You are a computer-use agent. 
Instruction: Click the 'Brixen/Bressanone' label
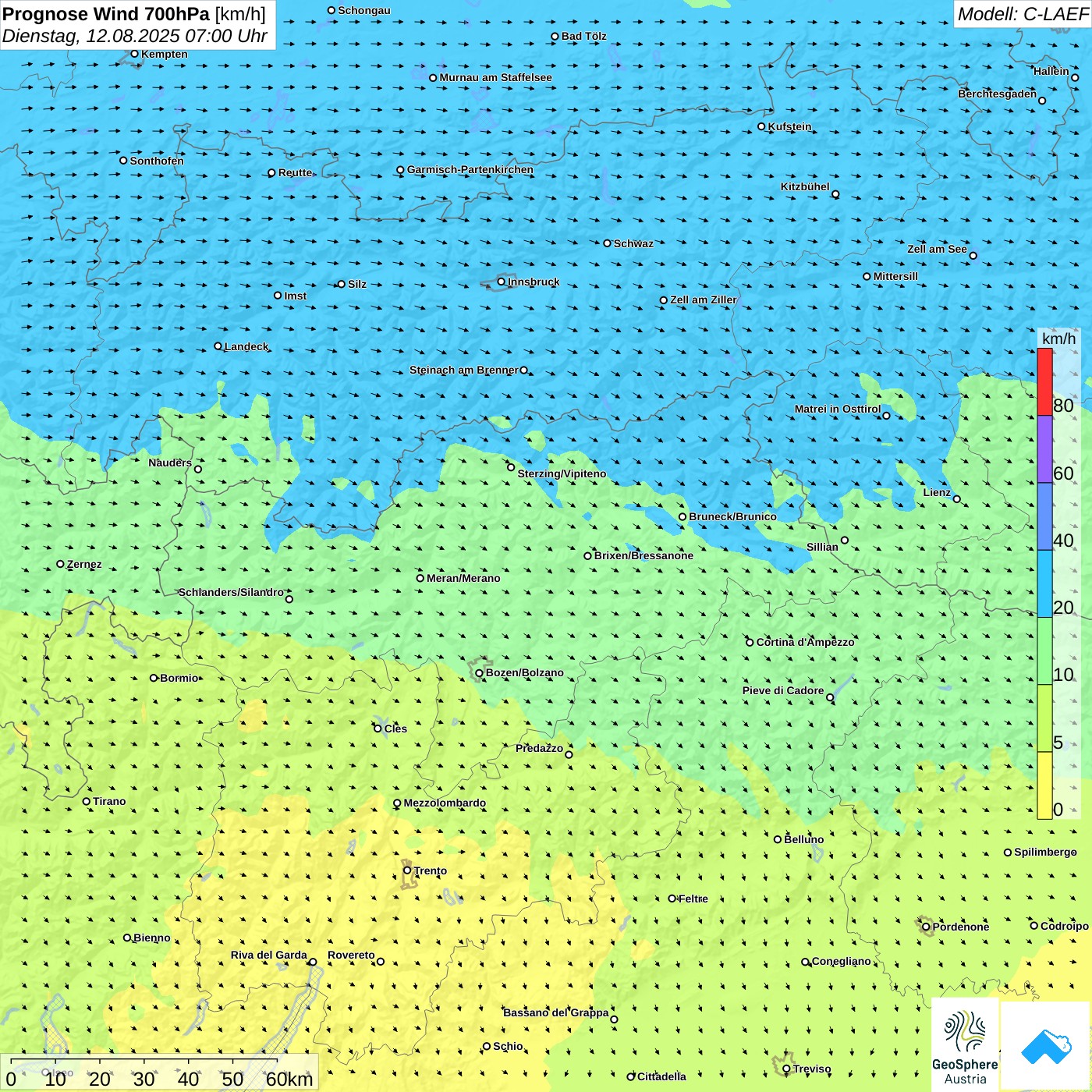pyautogui.click(x=643, y=555)
